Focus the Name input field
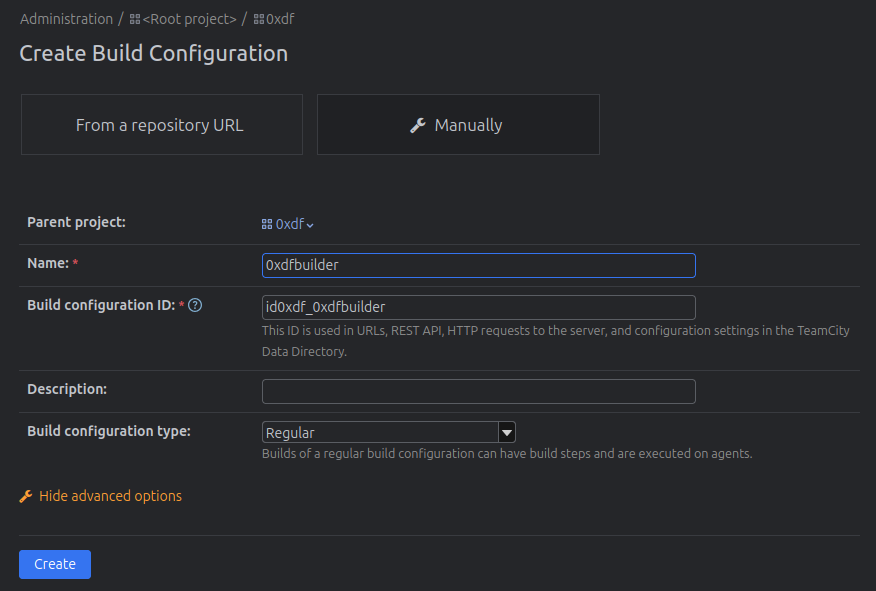 pos(478,265)
